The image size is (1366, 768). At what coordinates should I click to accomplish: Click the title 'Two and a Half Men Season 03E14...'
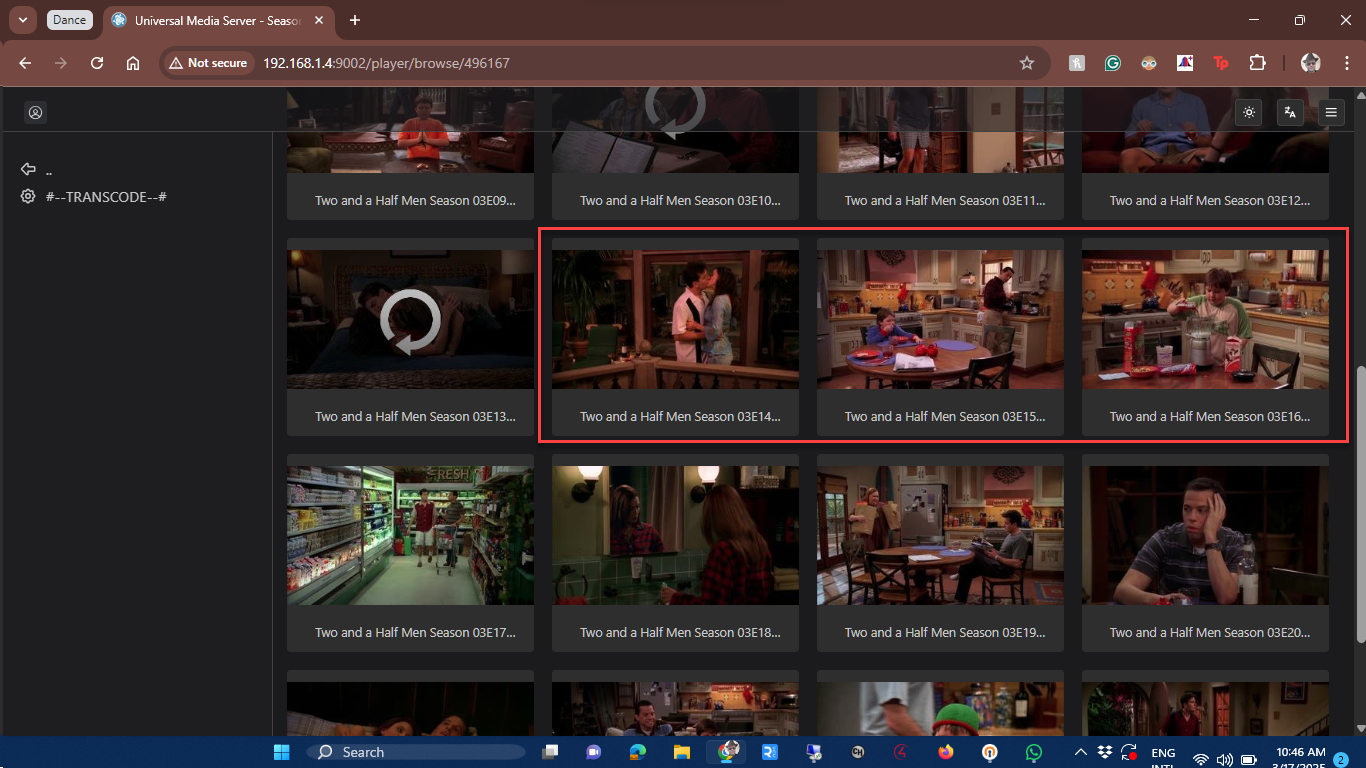click(680, 416)
